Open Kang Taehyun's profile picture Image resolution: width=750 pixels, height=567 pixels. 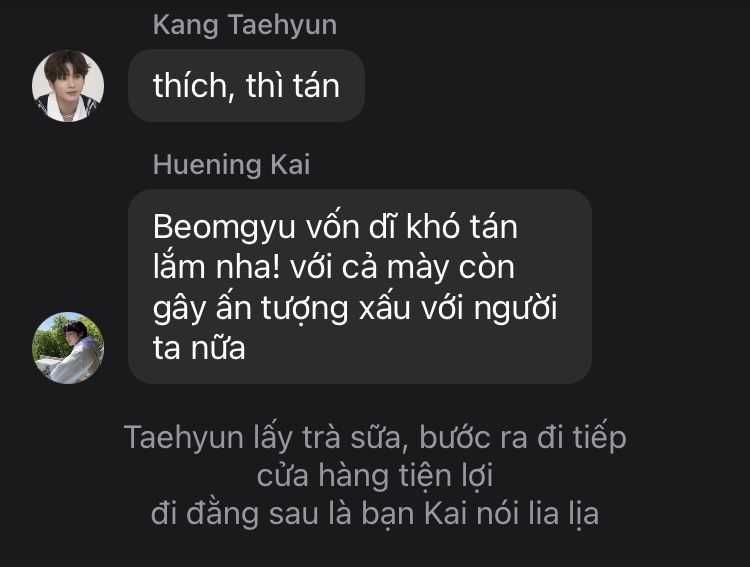click(x=68, y=86)
